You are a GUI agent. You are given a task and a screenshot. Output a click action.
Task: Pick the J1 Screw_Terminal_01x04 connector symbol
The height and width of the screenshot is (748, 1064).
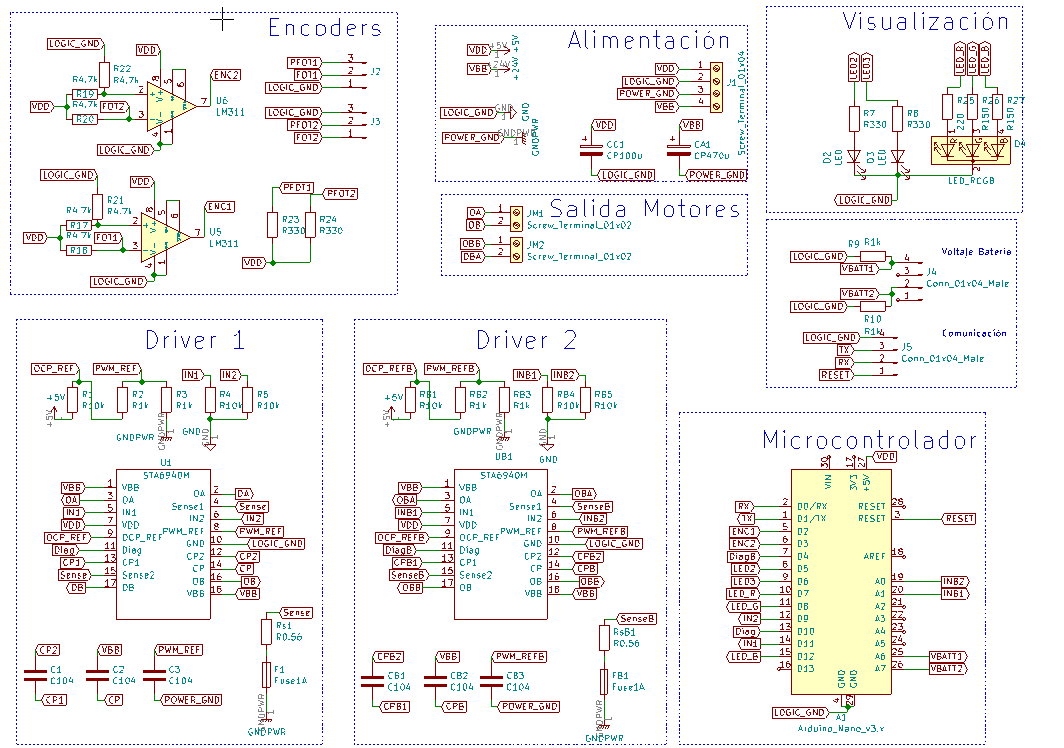(716, 88)
